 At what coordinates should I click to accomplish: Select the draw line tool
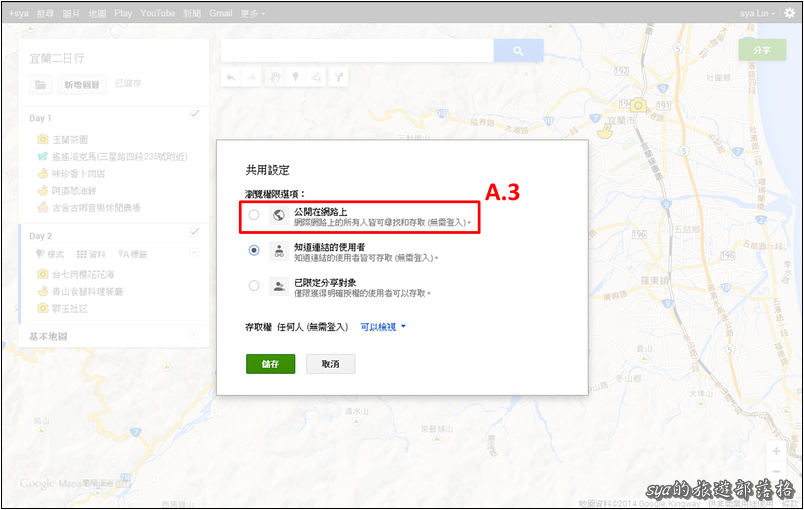[316, 77]
